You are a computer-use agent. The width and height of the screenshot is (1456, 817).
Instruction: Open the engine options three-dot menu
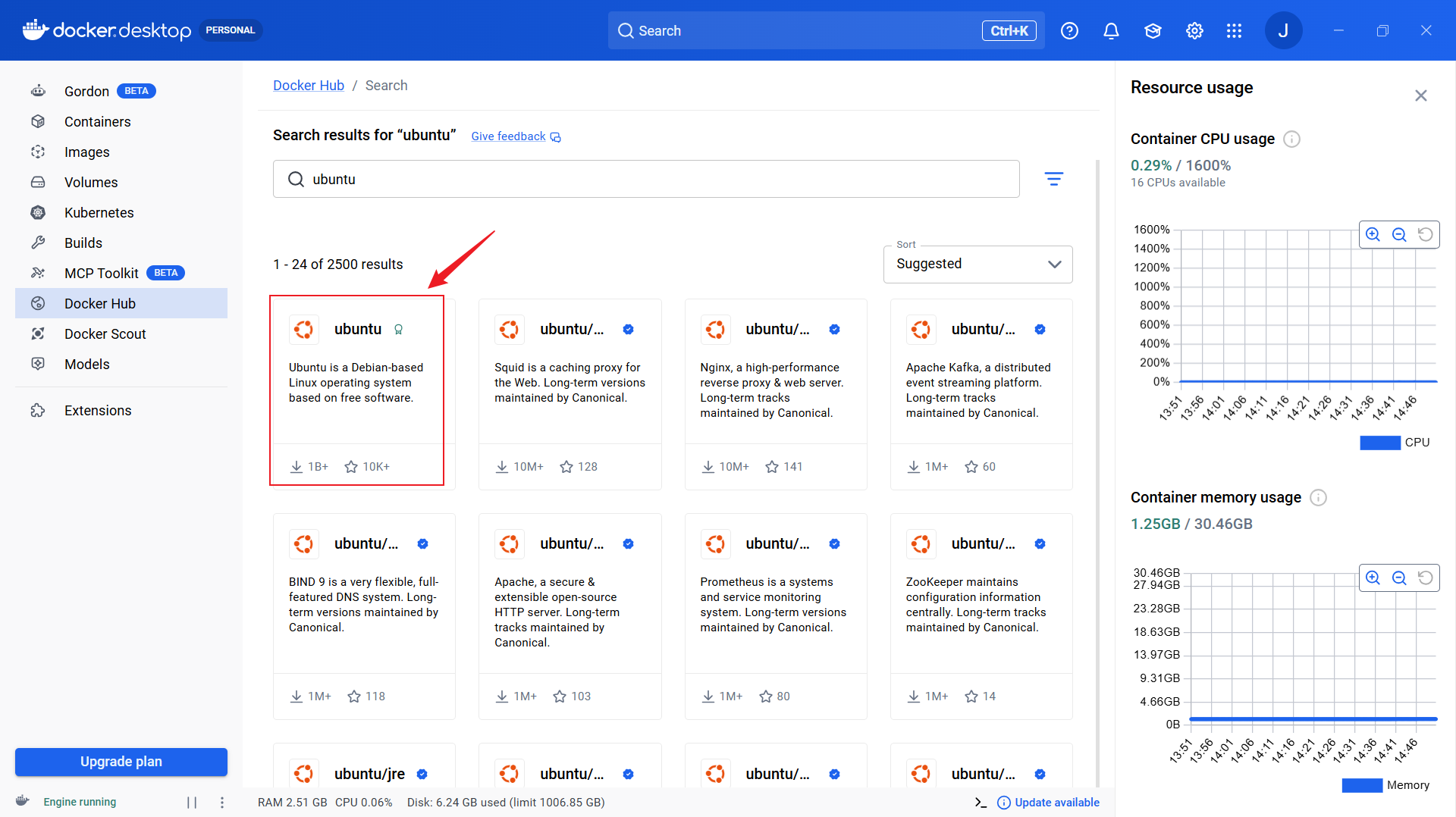pos(221,802)
